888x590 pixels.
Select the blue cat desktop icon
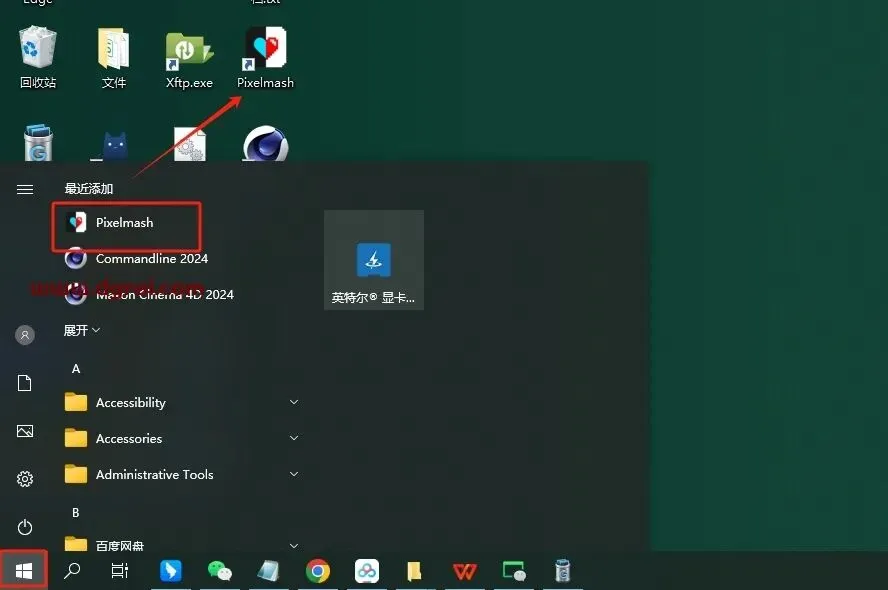tap(114, 146)
